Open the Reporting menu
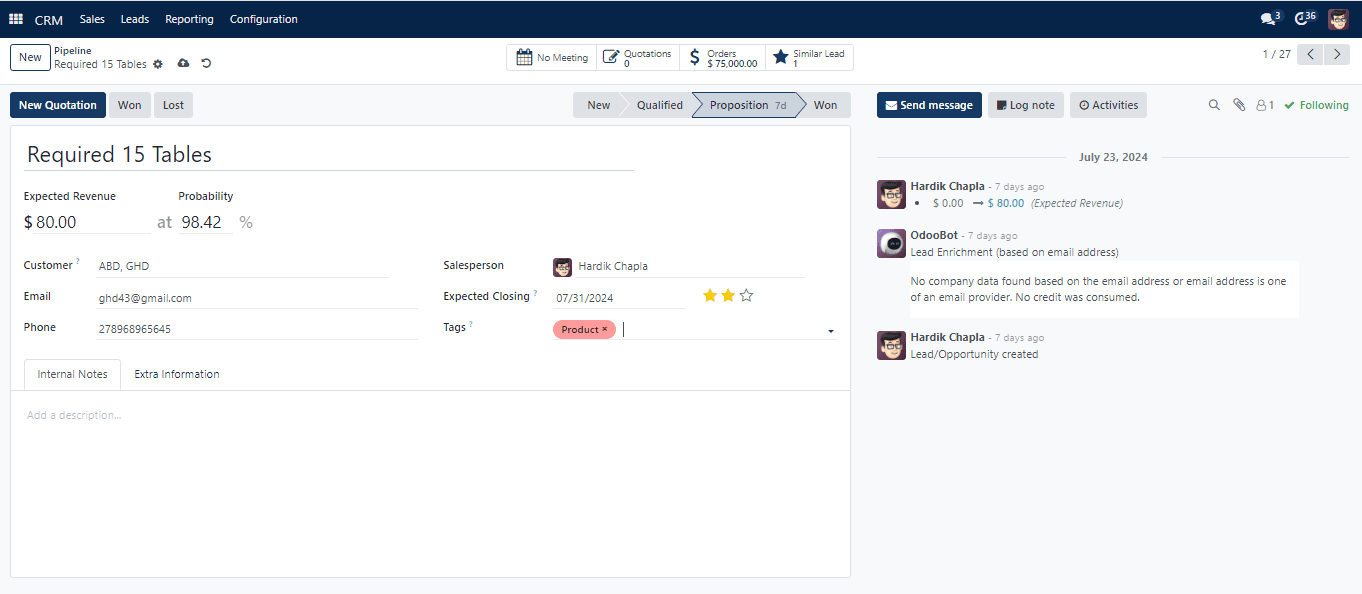1362x594 pixels. point(189,19)
